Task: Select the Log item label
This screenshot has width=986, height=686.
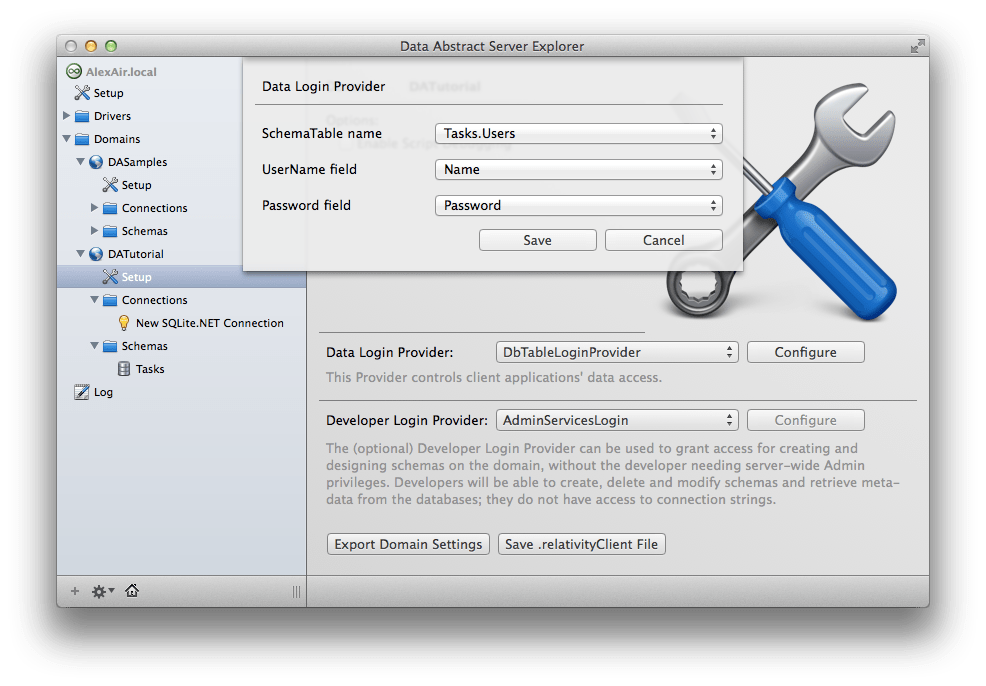Action: 103,392
